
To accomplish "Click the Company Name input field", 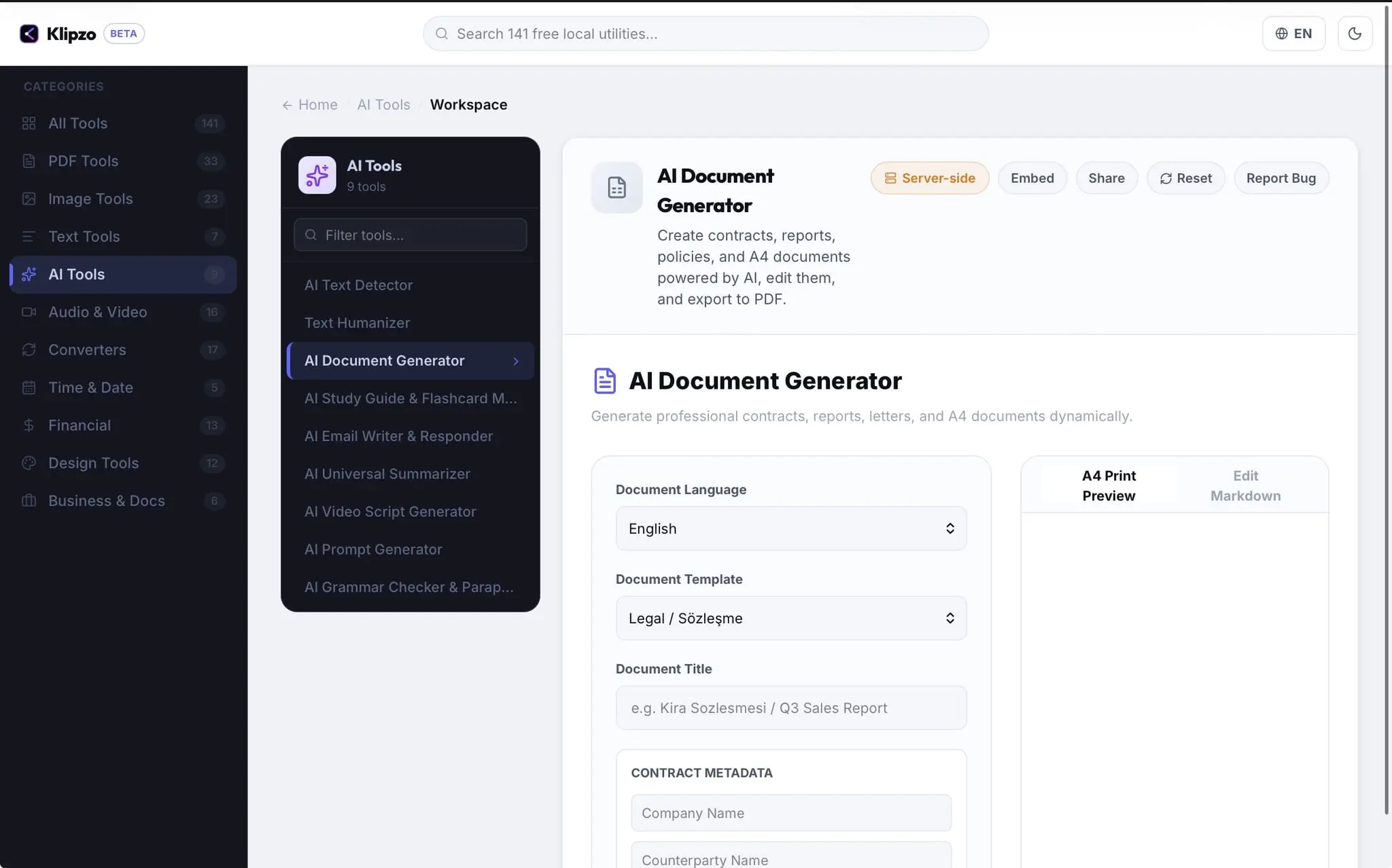I will (x=791, y=813).
